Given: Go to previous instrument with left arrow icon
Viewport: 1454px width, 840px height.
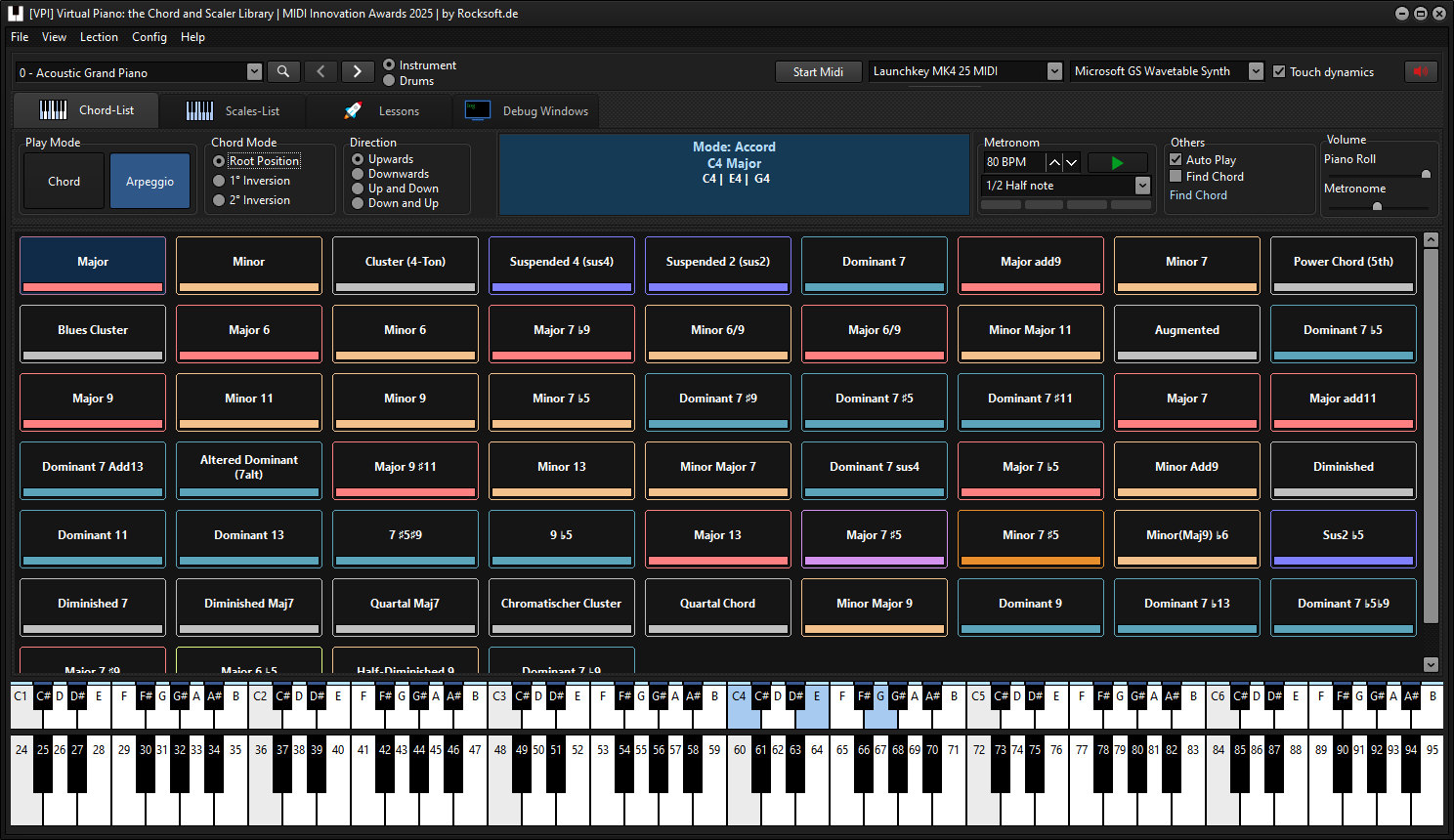Looking at the screenshot, I should (x=321, y=71).
